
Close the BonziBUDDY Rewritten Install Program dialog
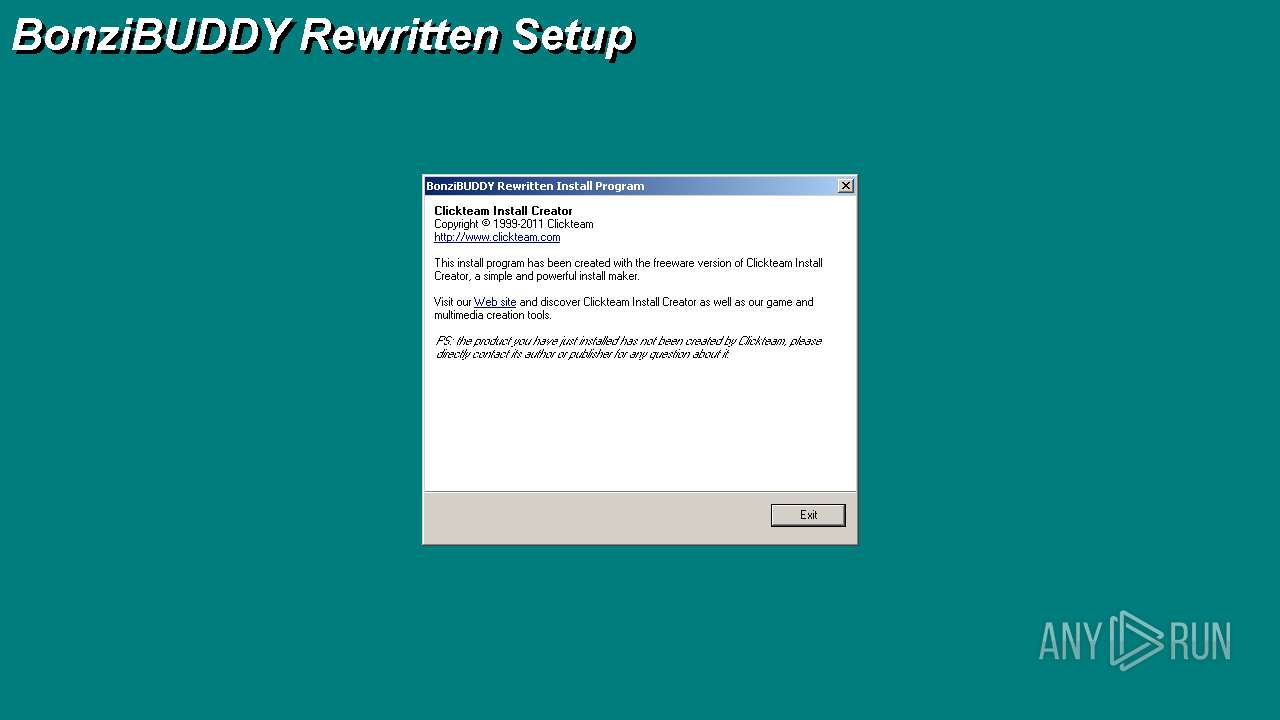846,186
